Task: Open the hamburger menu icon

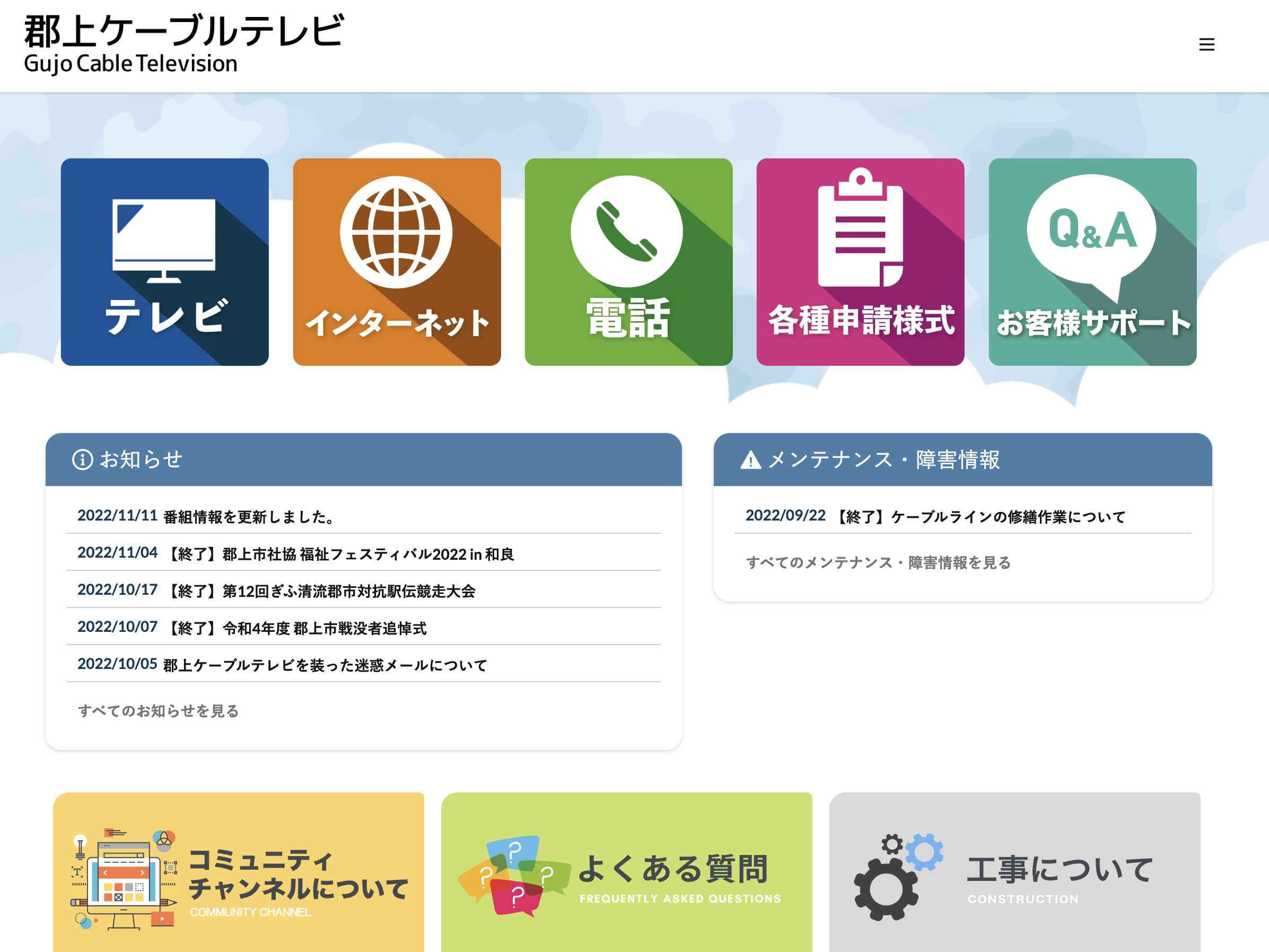Action: 1206,45
